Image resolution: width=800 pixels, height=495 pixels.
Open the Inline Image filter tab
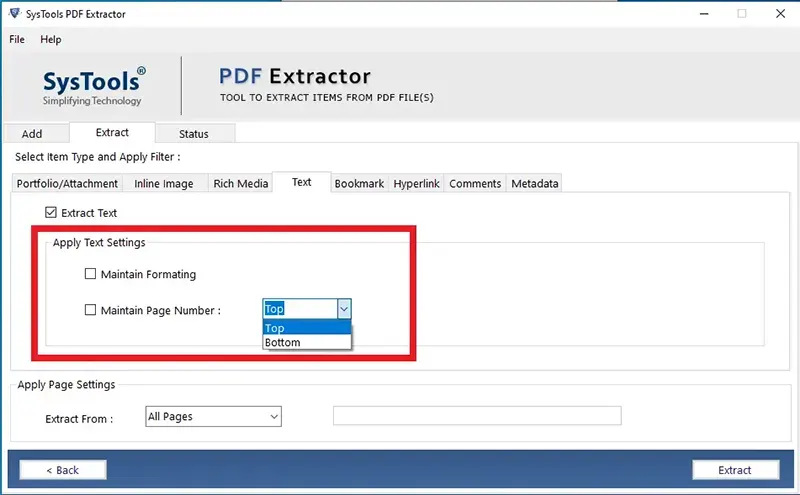164,184
